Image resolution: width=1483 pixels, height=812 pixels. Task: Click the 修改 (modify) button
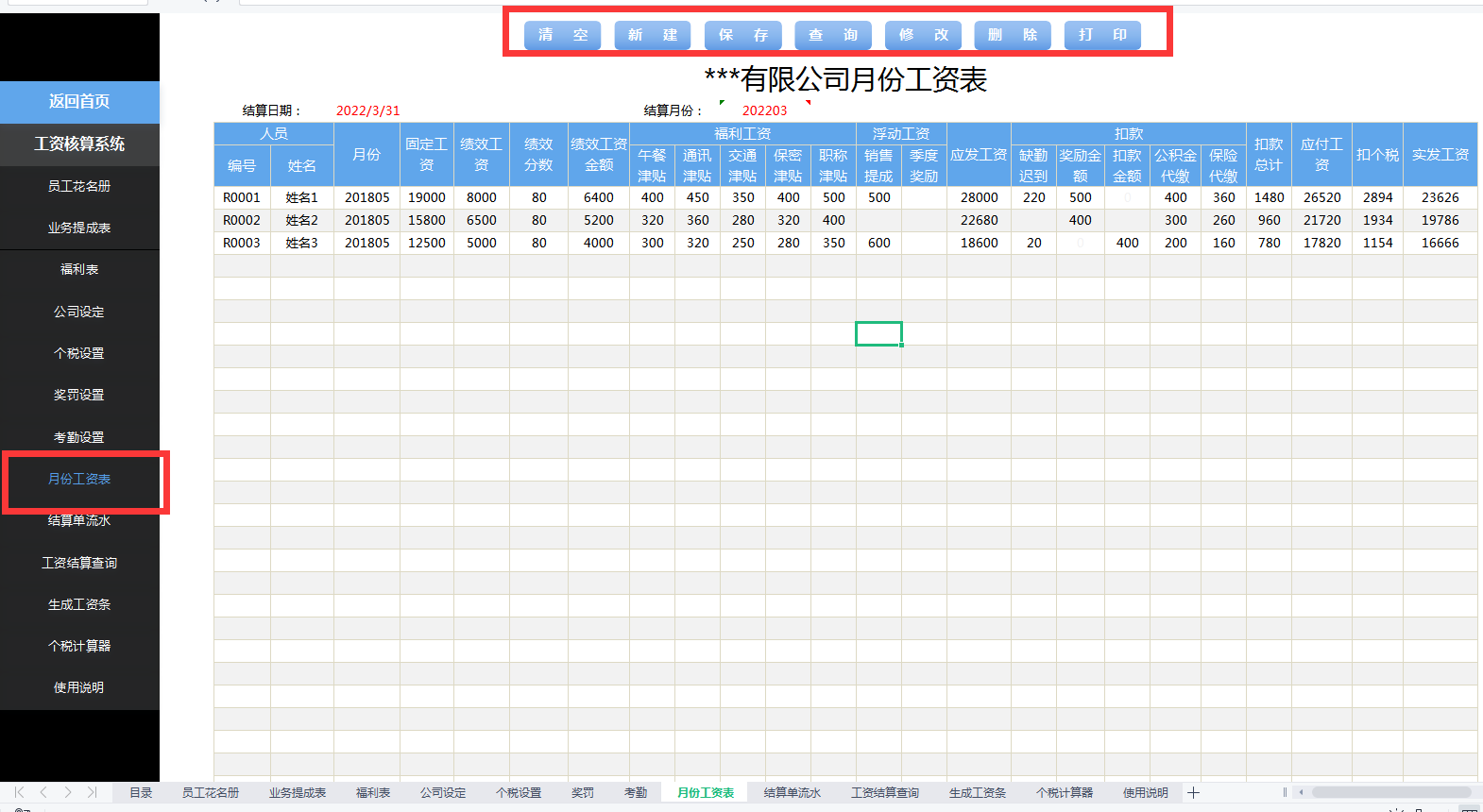coord(923,35)
